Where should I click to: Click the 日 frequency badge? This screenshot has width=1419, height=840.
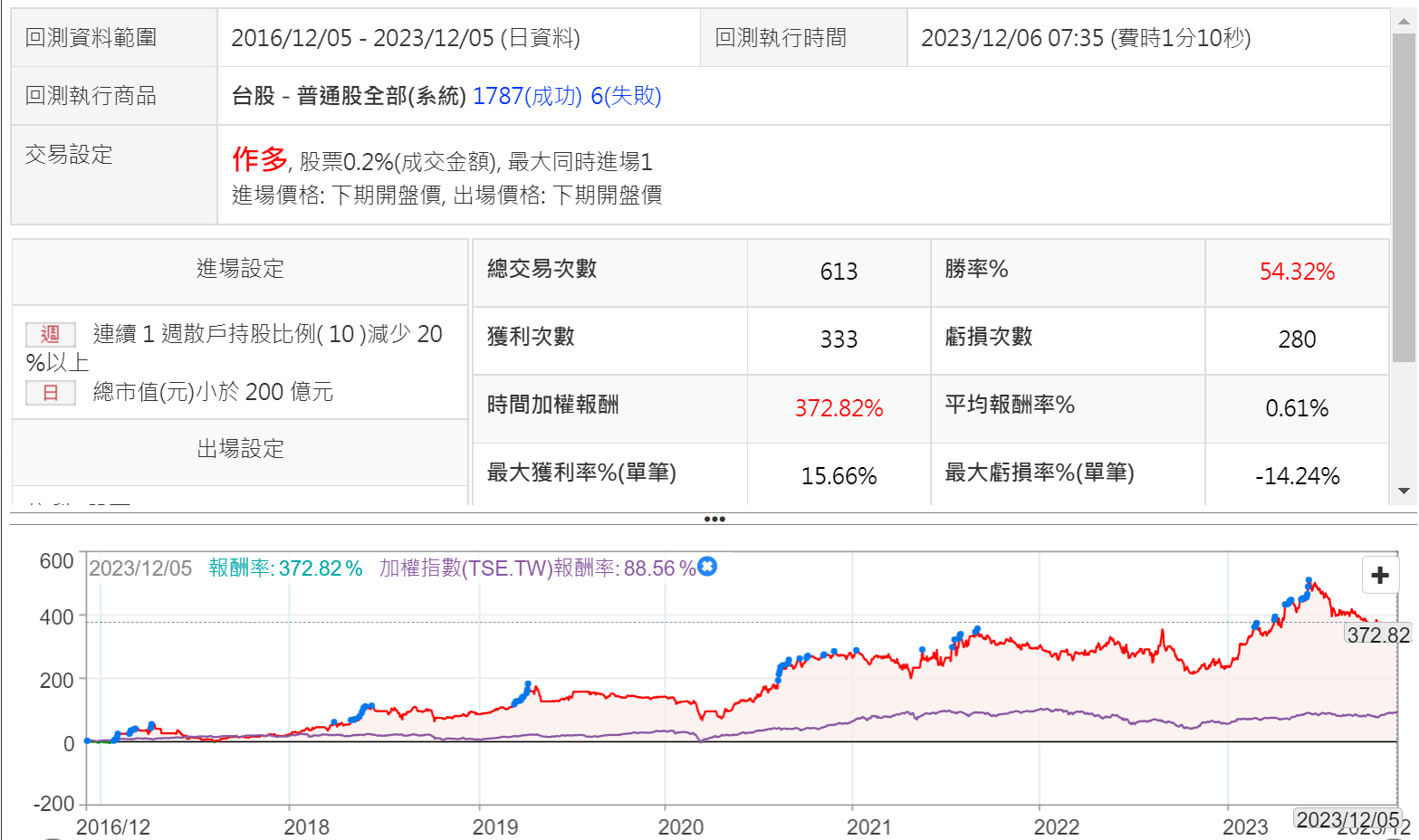click(x=50, y=392)
